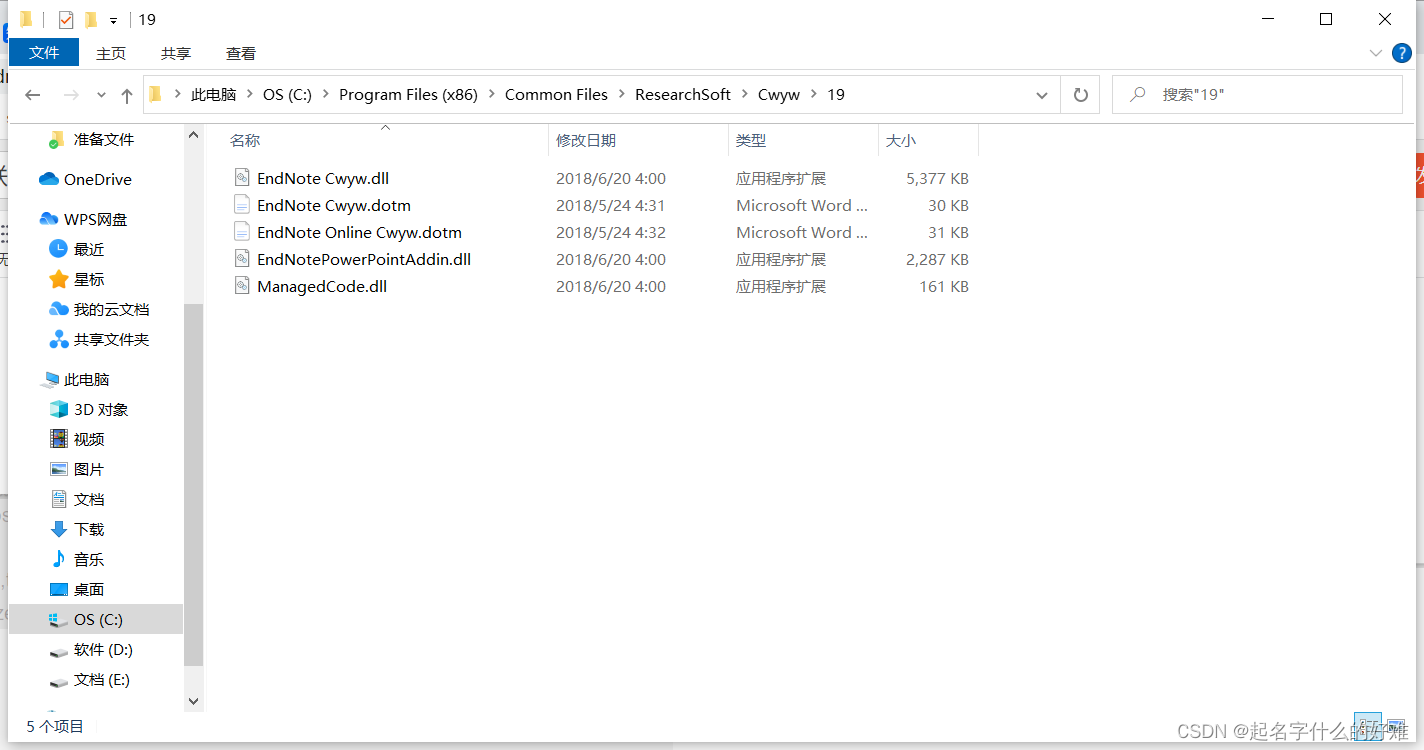
Task: Navigate to Common Files breadcrumb
Action: pyautogui.click(x=556, y=95)
